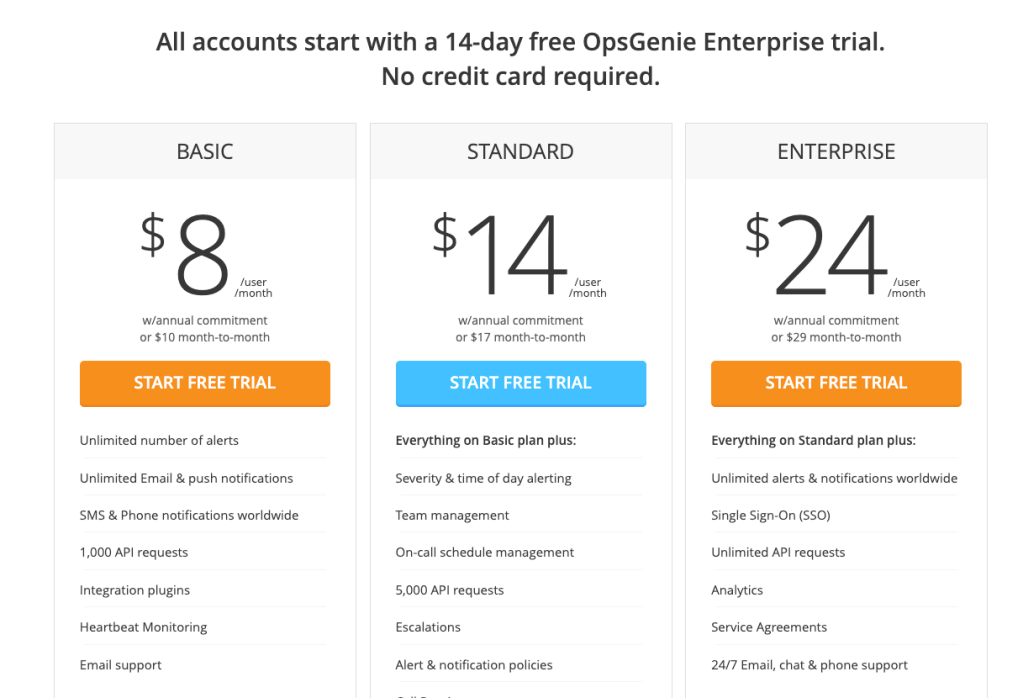
Task: Select the ENTERPRISE plan header
Action: (x=835, y=151)
